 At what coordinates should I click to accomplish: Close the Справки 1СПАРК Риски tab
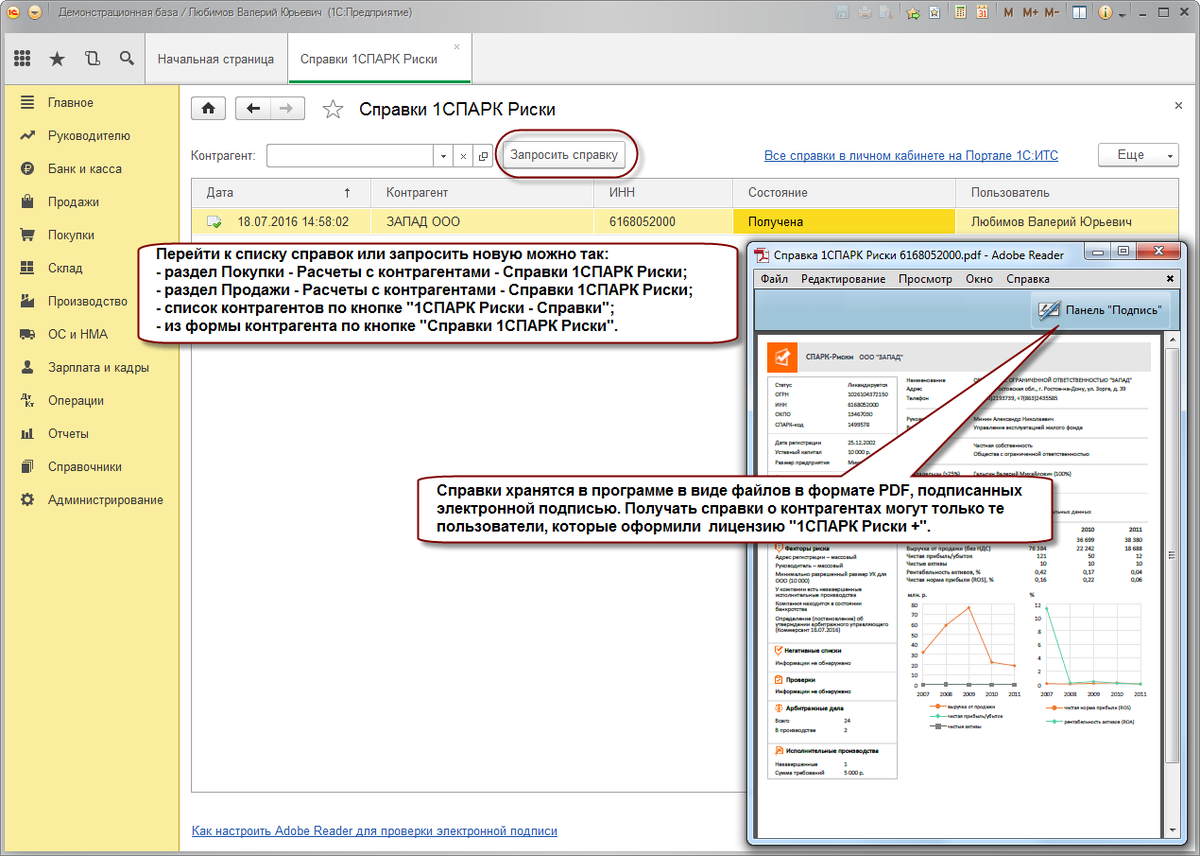click(457, 47)
